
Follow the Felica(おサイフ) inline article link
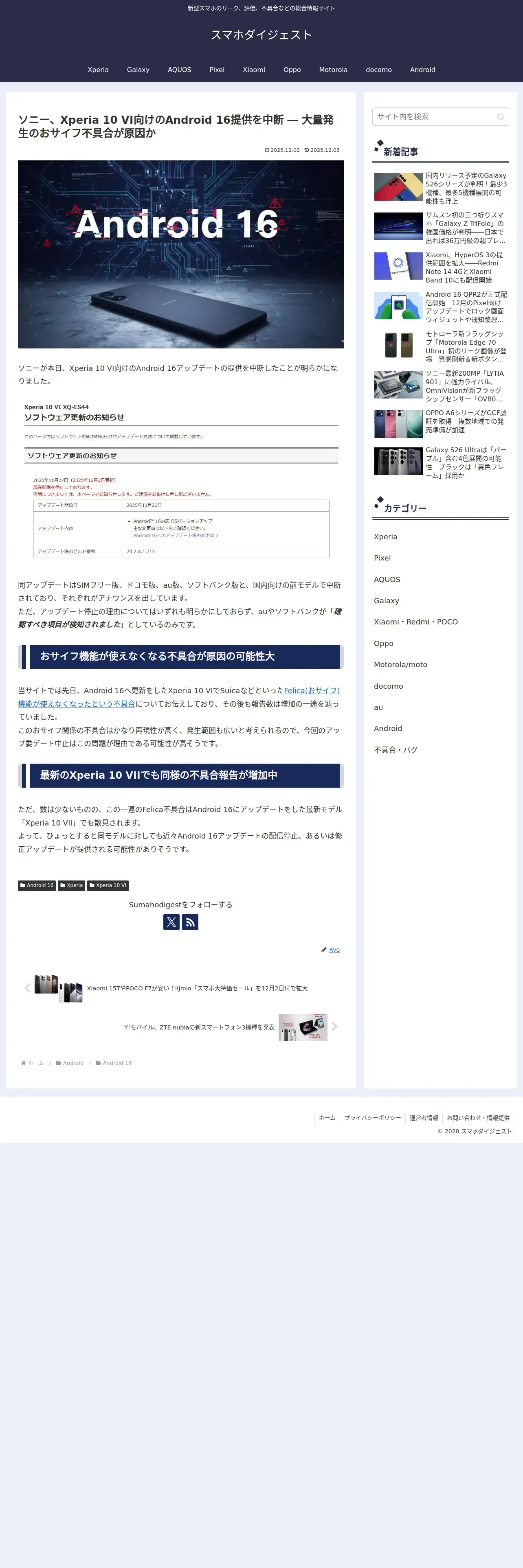(x=312, y=691)
